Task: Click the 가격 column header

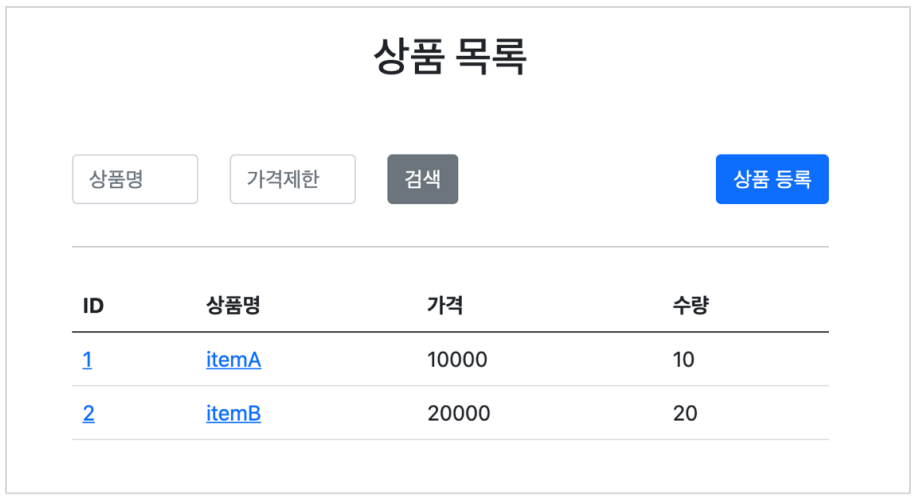Action: 445,305
